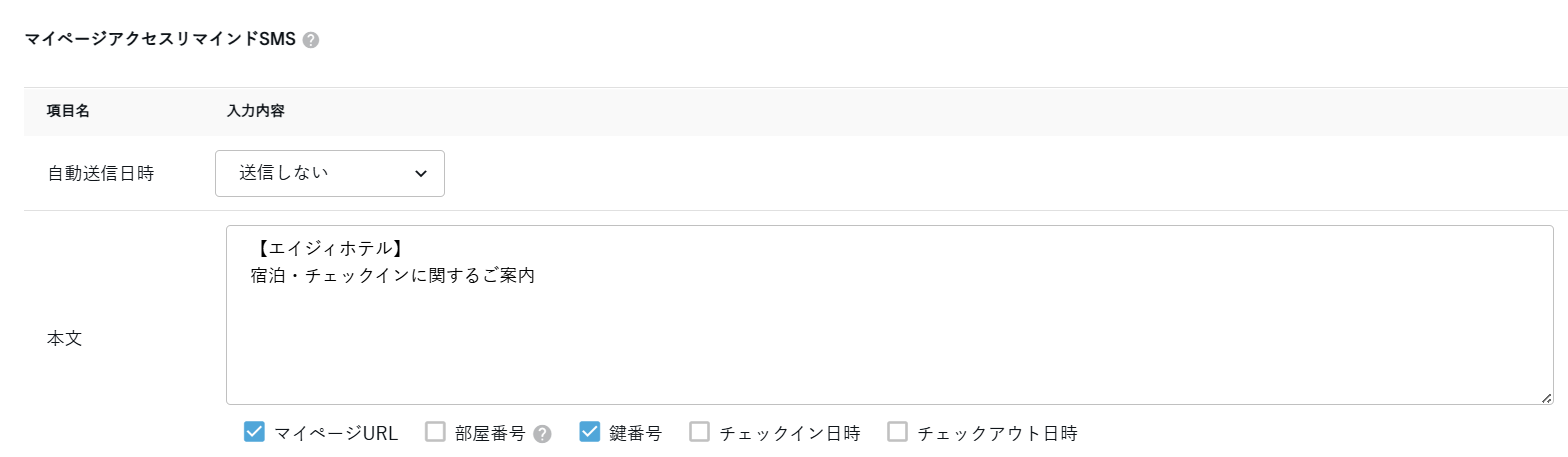Click the resize handle of the 本文 textarea
This screenshot has width=1568, height=457.
click(x=1546, y=398)
